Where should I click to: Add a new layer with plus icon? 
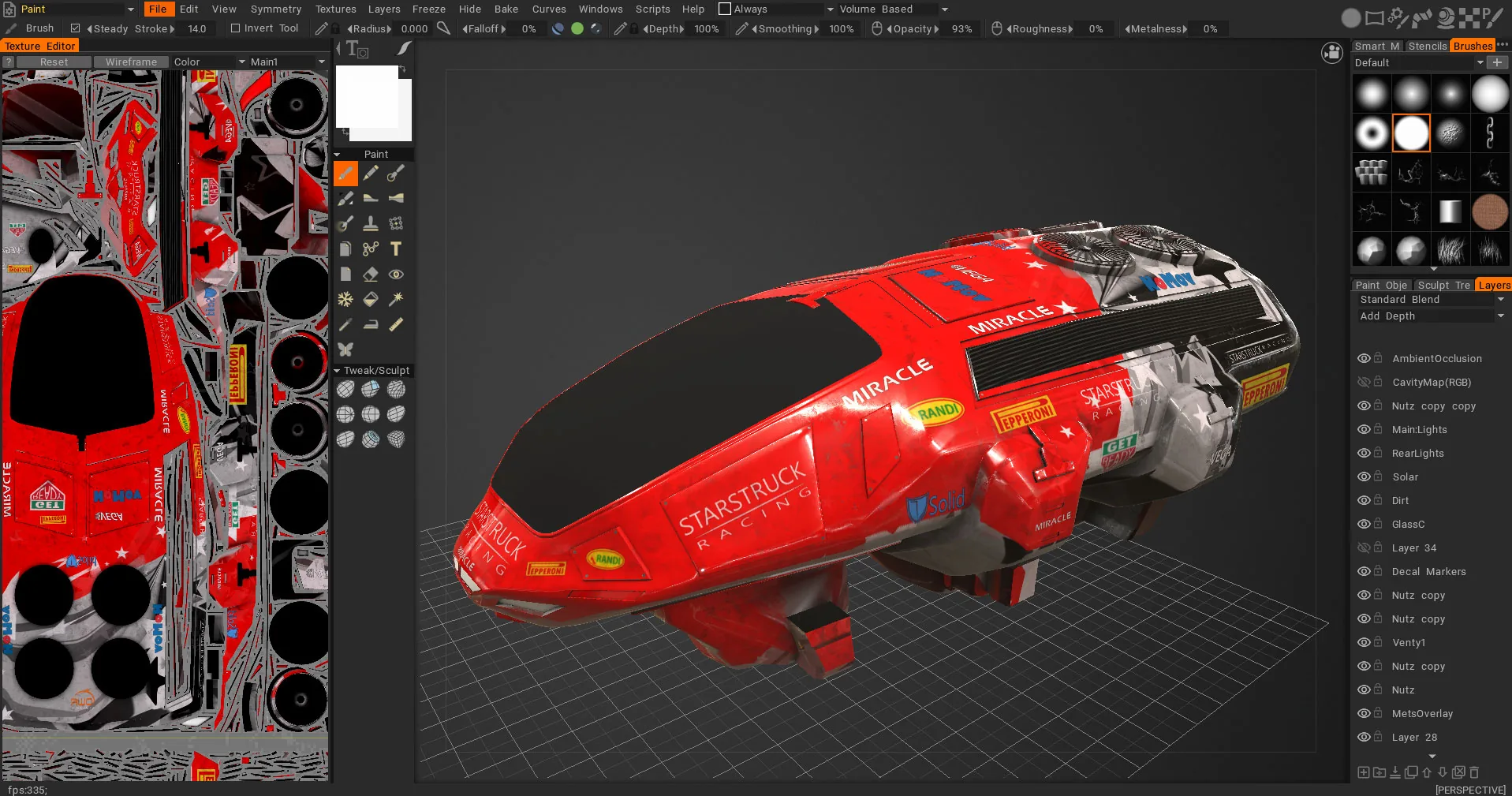click(1363, 772)
